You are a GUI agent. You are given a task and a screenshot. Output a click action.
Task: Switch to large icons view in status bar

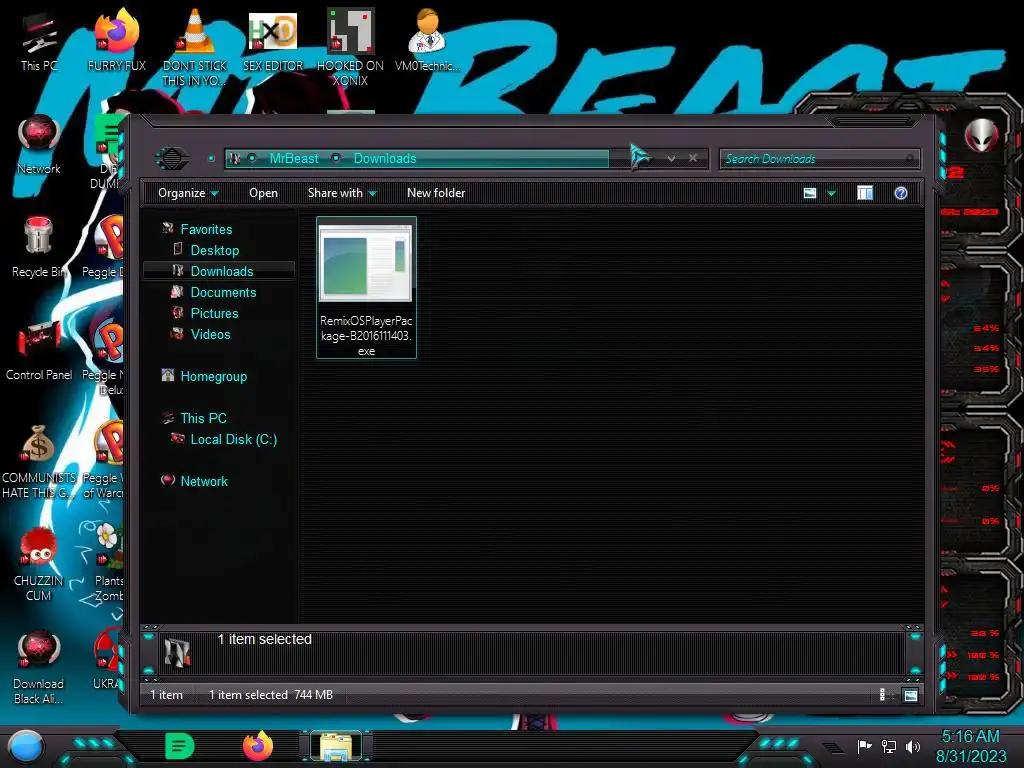pos(910,695)
